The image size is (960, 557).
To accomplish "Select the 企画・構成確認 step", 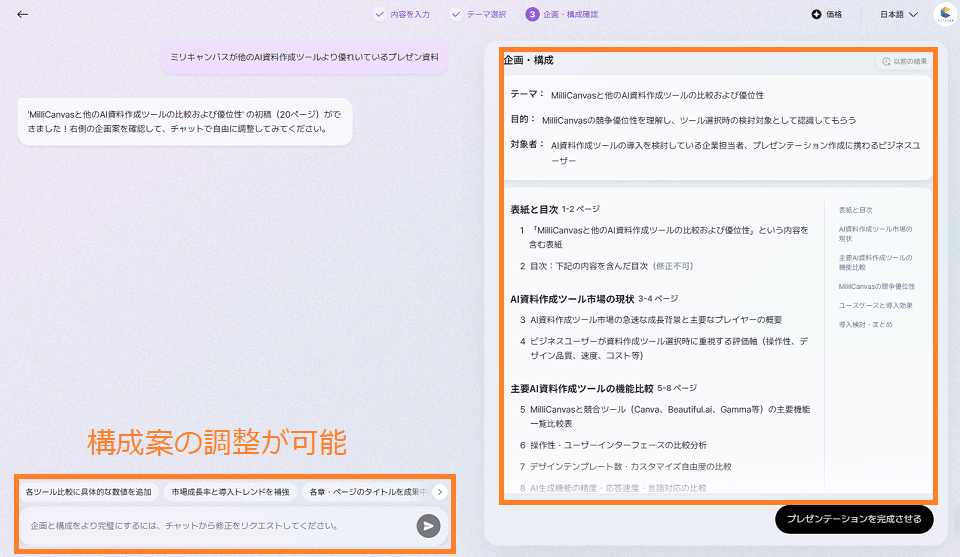I will 562,14.
